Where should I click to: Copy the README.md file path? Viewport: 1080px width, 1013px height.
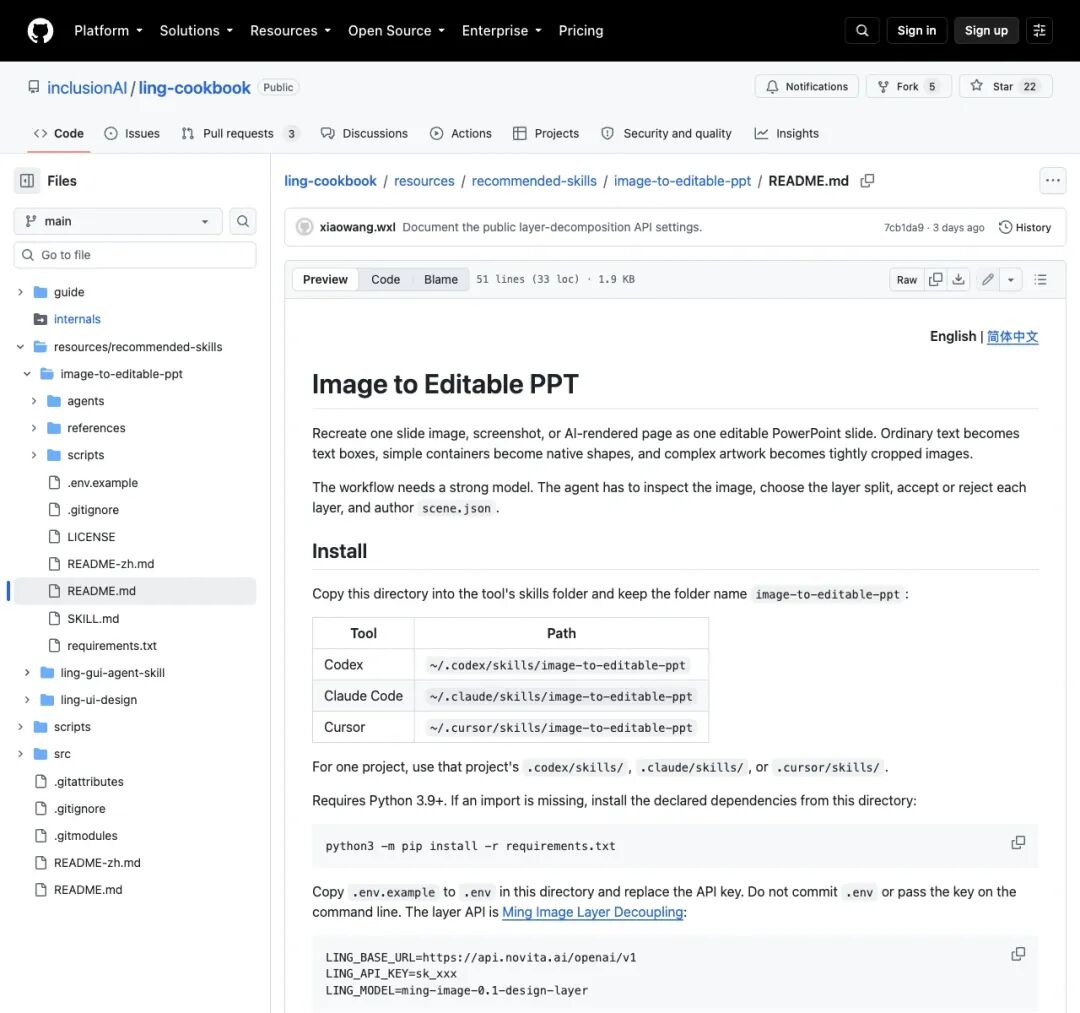pyautogui.click(x=867, y=180)
